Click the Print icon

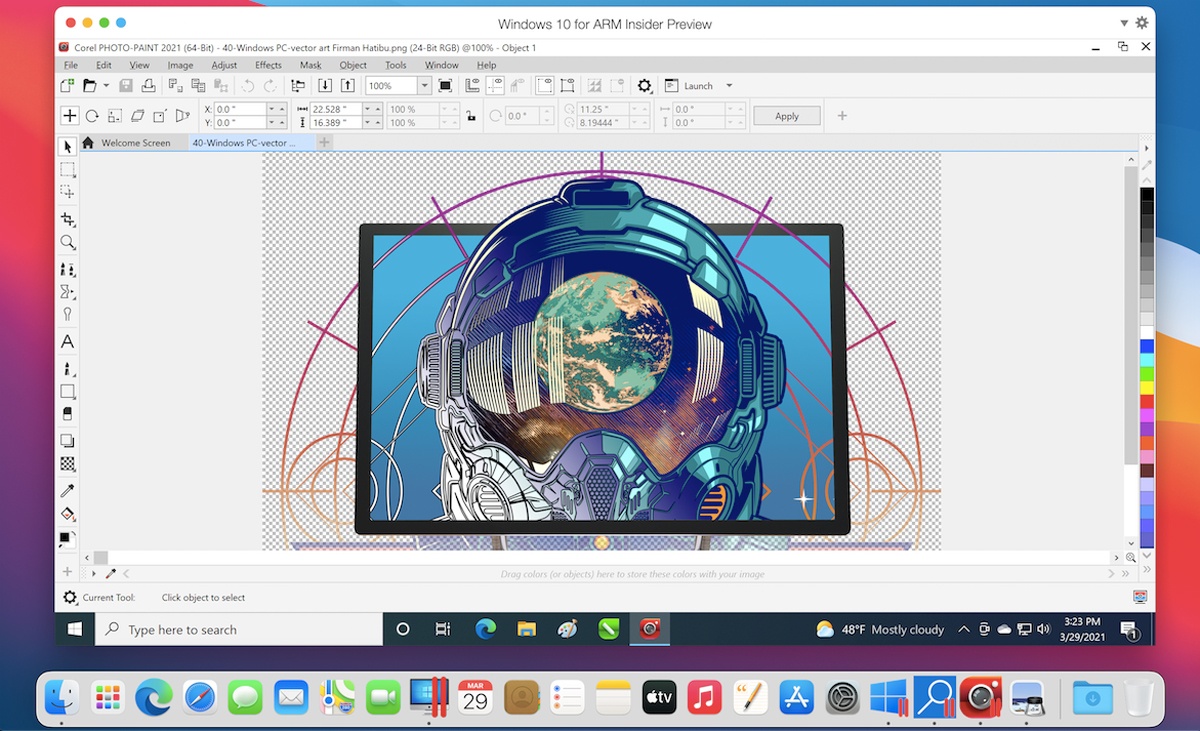[x=148, y=86]
